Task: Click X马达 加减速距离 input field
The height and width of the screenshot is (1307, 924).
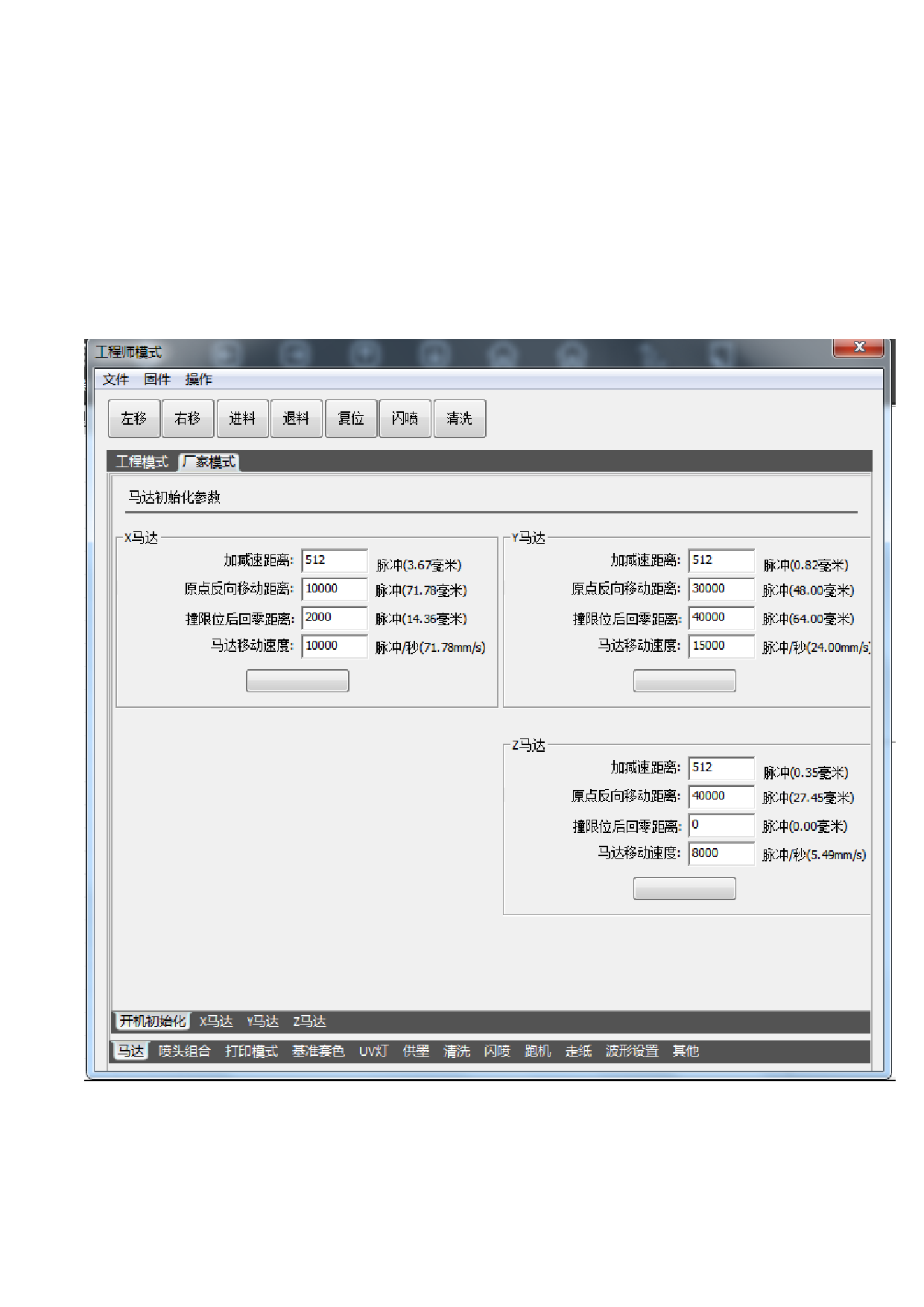Action: 334,560
